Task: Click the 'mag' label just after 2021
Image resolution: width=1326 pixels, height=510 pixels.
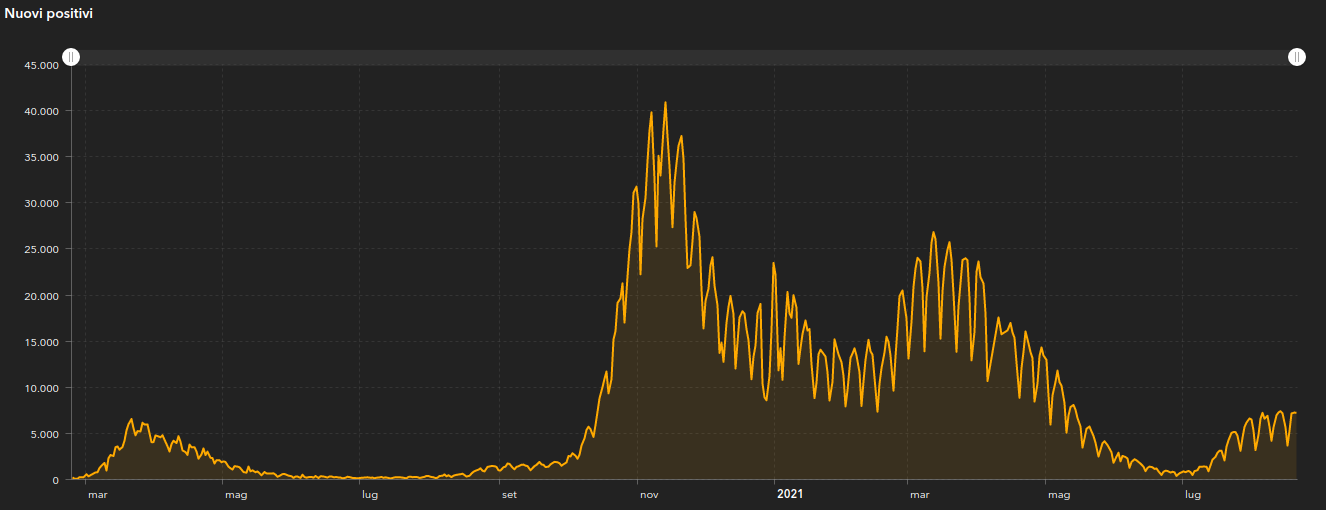Action: coord(1059,494)
